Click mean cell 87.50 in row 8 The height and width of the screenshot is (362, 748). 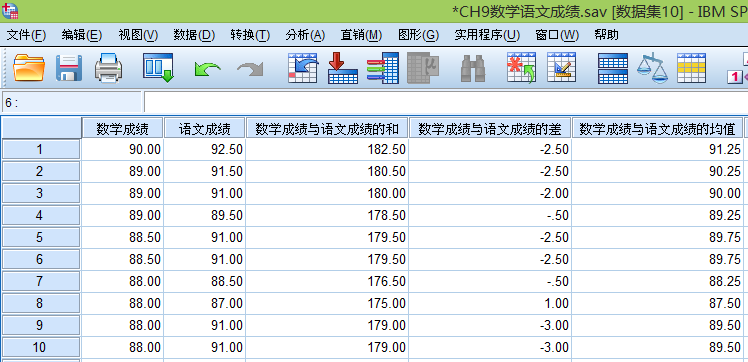tap(657, 303)
